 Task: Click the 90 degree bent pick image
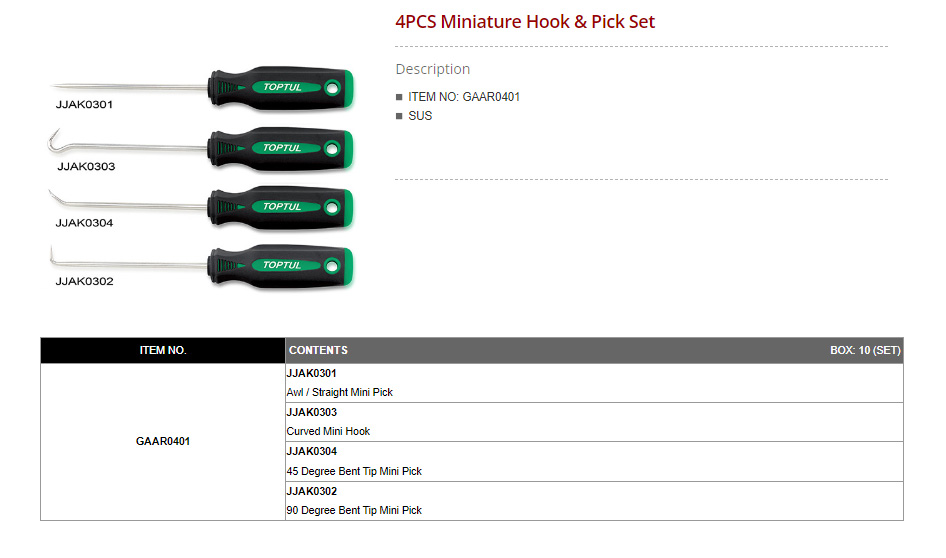click(x=204, y=265)
